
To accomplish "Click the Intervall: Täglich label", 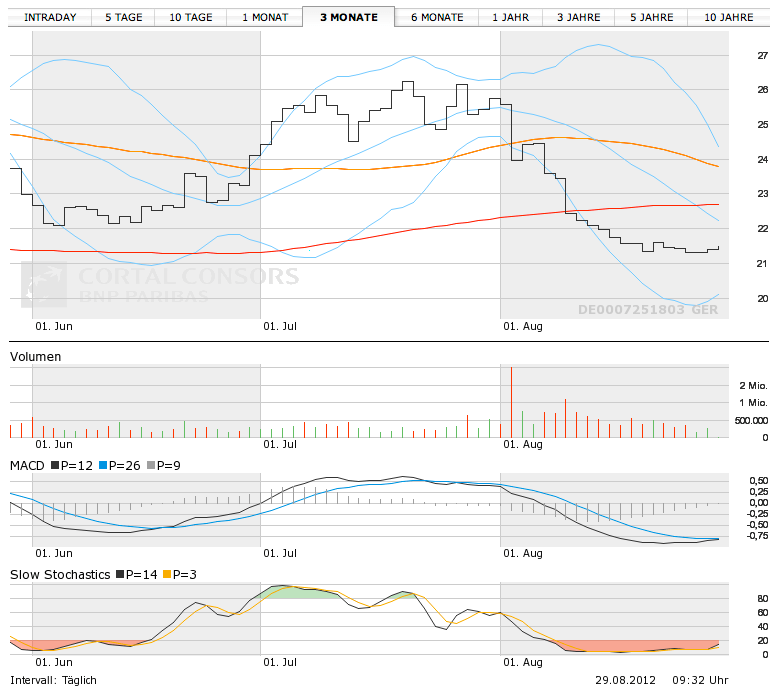I will [x=53, y=680].
